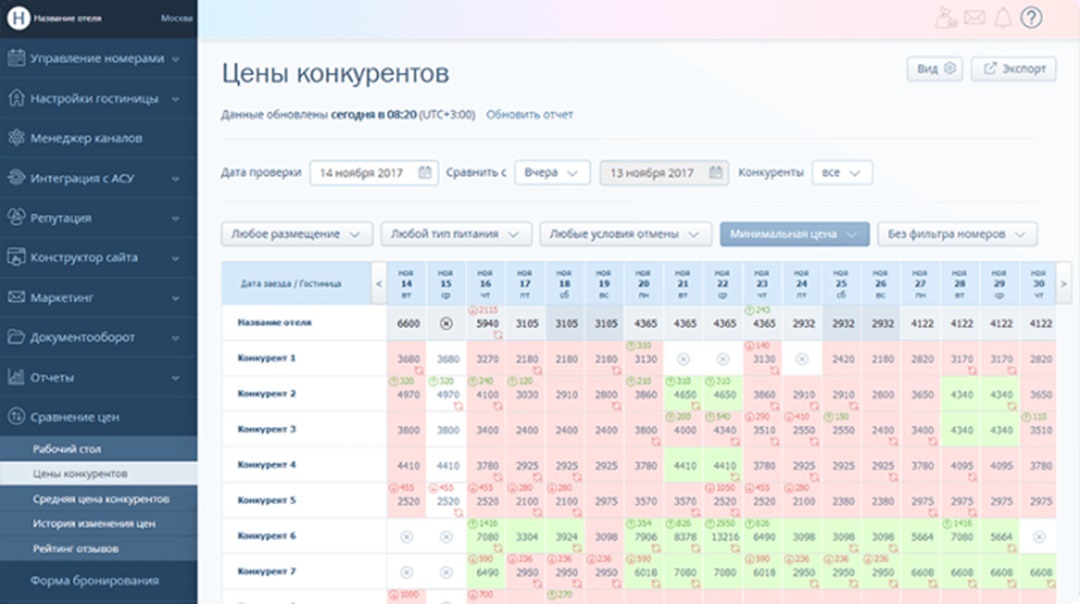Screen dimensions: 1080x604
Task: Enable the Без фильтра номеров filter
Action: coord(957,233)
